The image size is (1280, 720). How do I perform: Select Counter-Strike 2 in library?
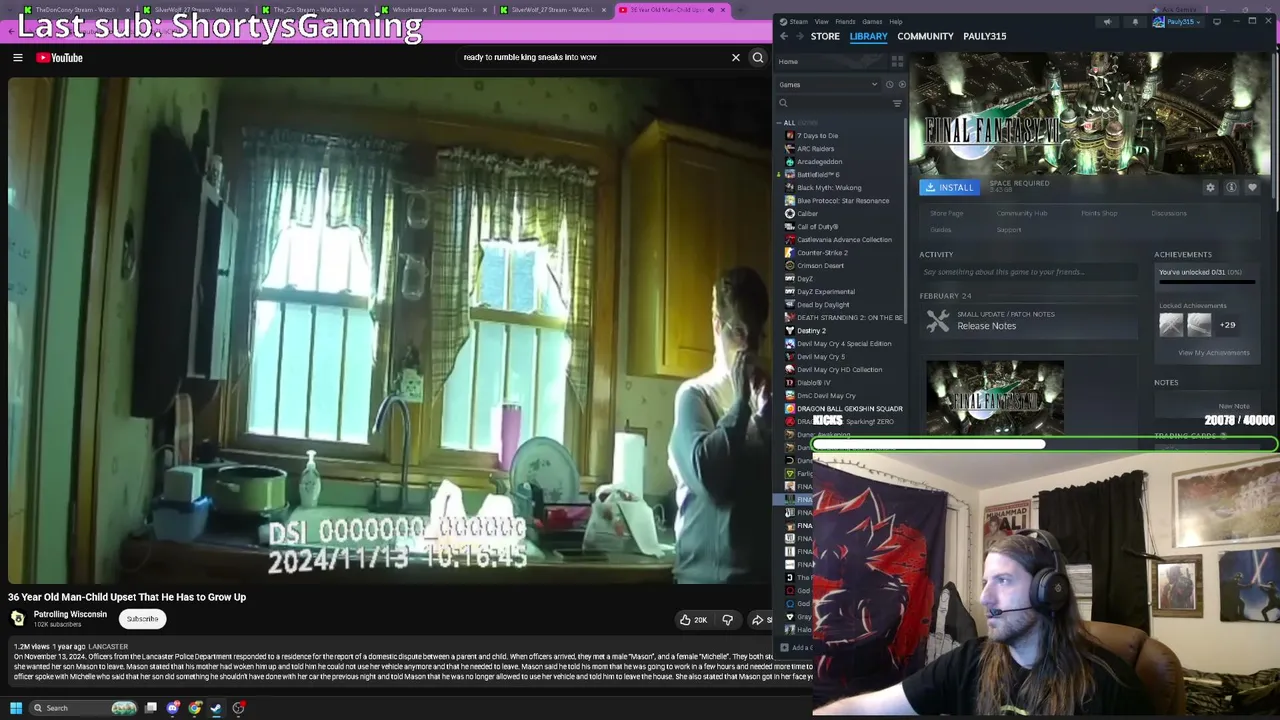click(x=822, y=253)
